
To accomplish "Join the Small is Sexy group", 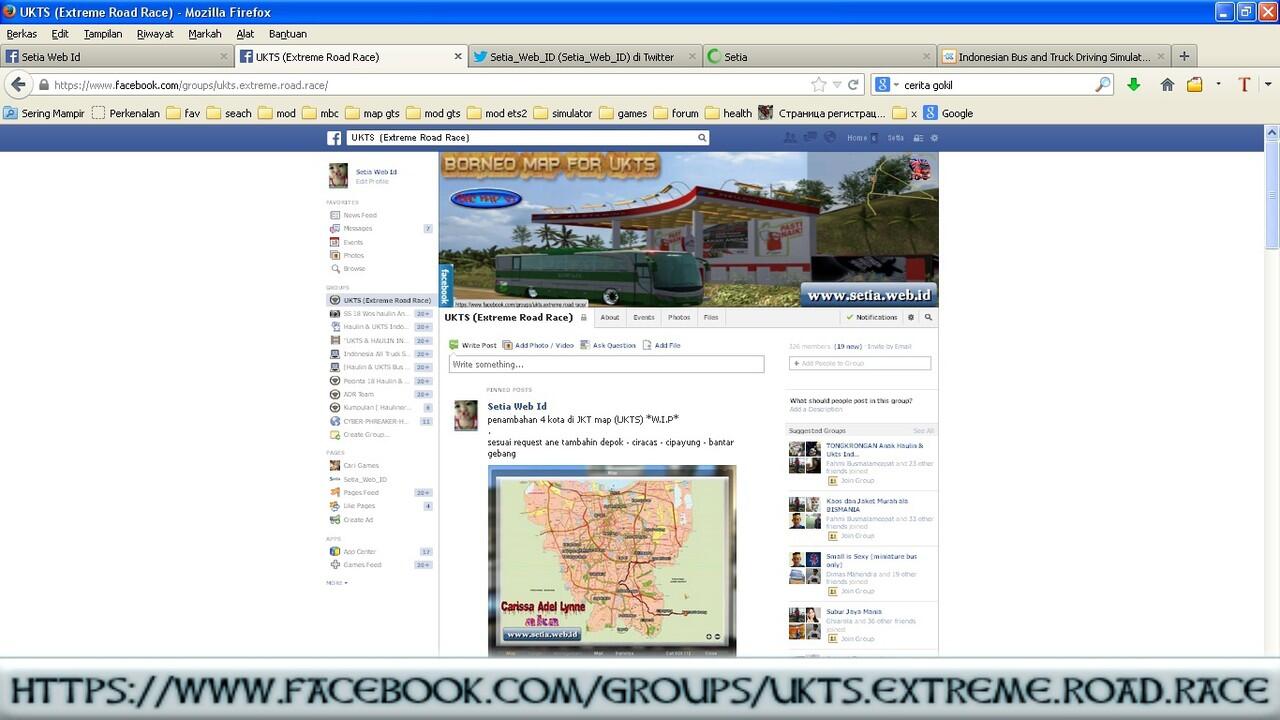I will (x=851, y=591).
